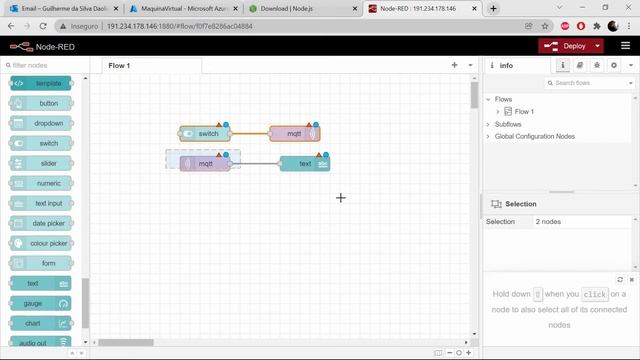
Task: Focus the filter nodes search box
Action: 45,65
